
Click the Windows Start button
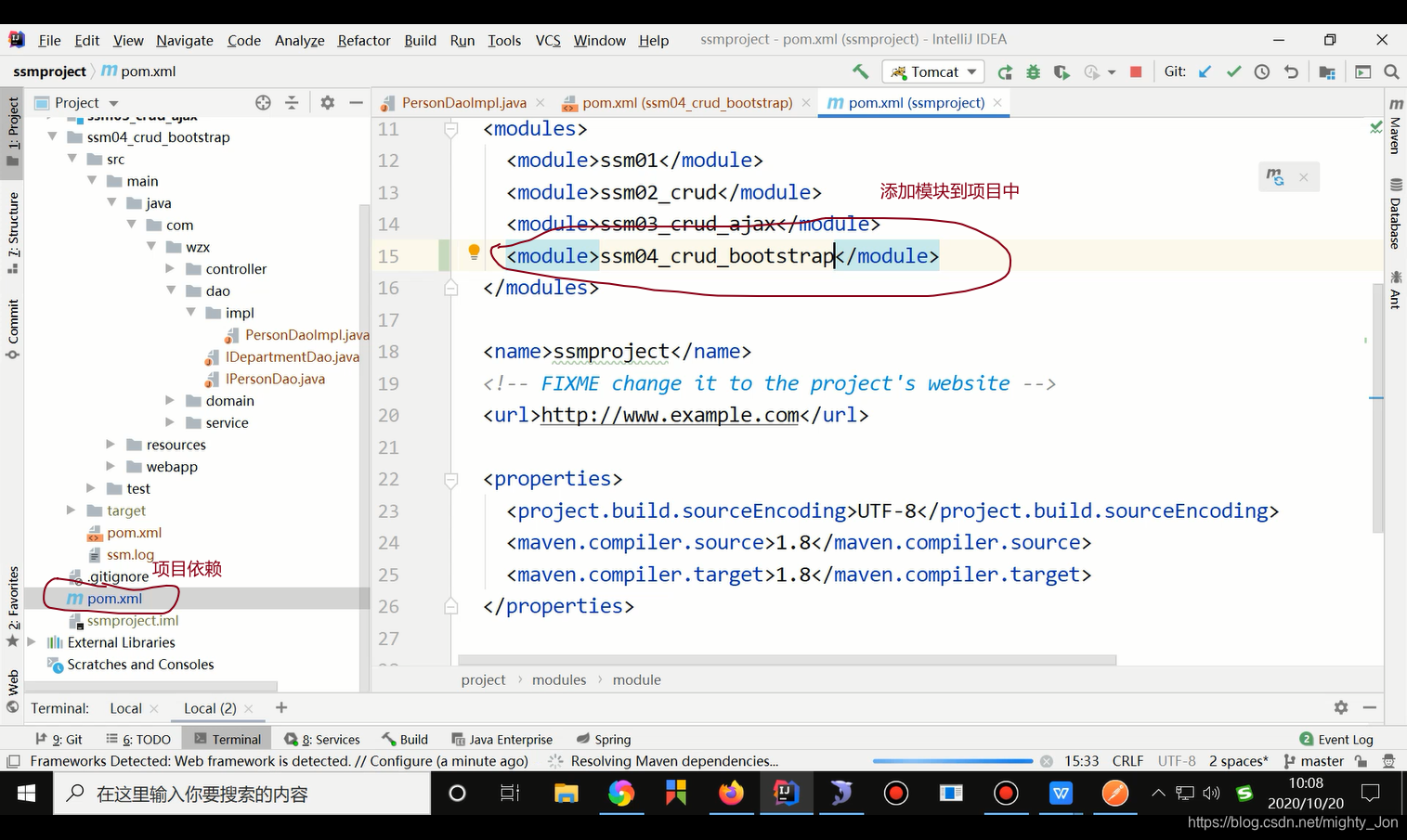(x=26, y=793)
